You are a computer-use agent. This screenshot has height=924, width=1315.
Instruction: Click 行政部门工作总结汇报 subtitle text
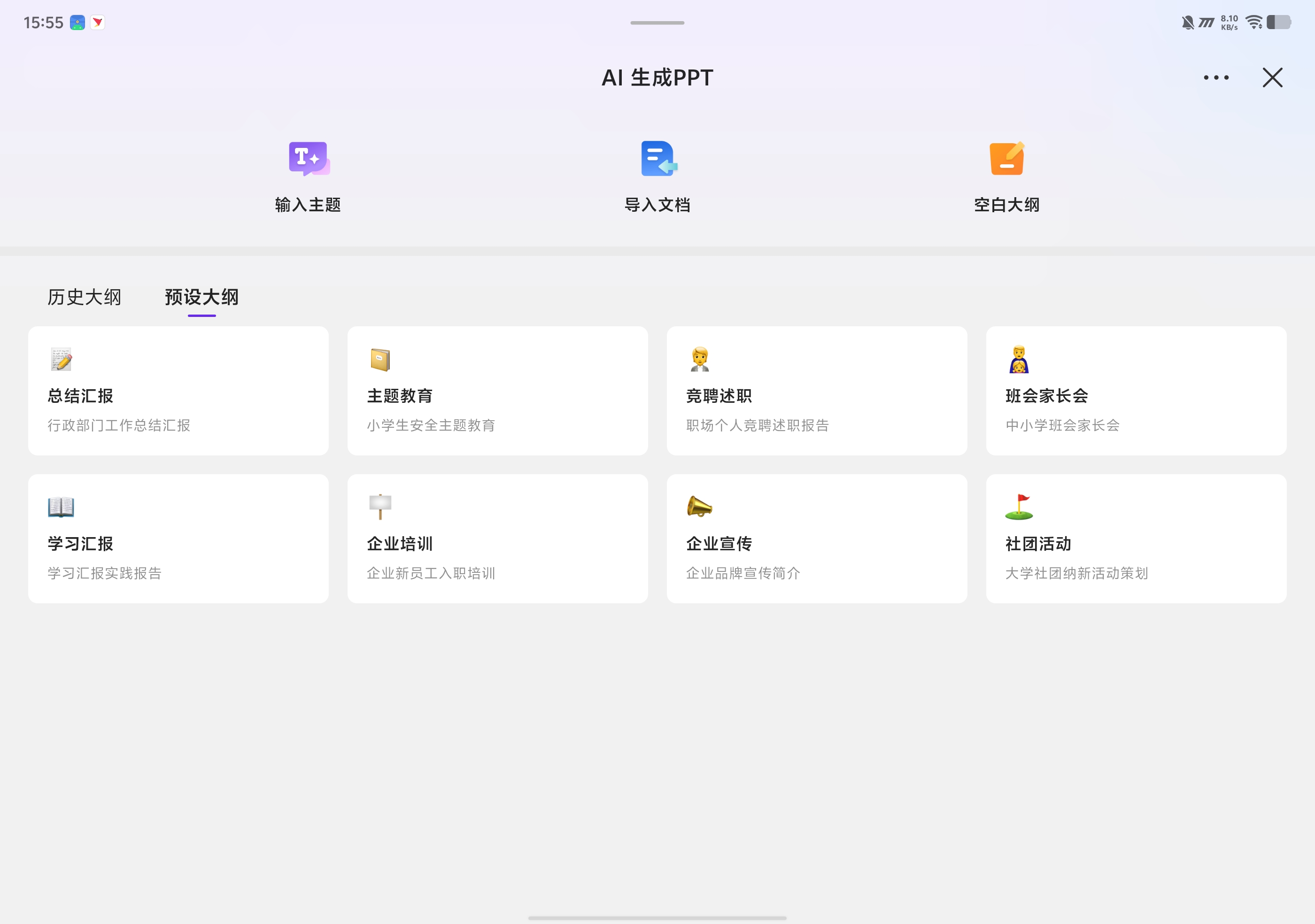[x=119, y=425]
